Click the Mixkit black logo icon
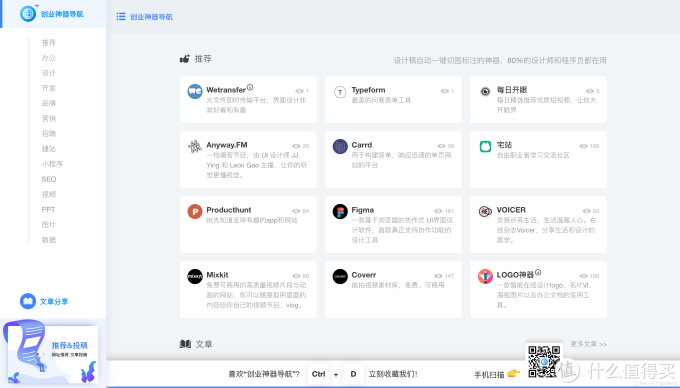The width and height of the screenshot is (680, 388). 195,276
